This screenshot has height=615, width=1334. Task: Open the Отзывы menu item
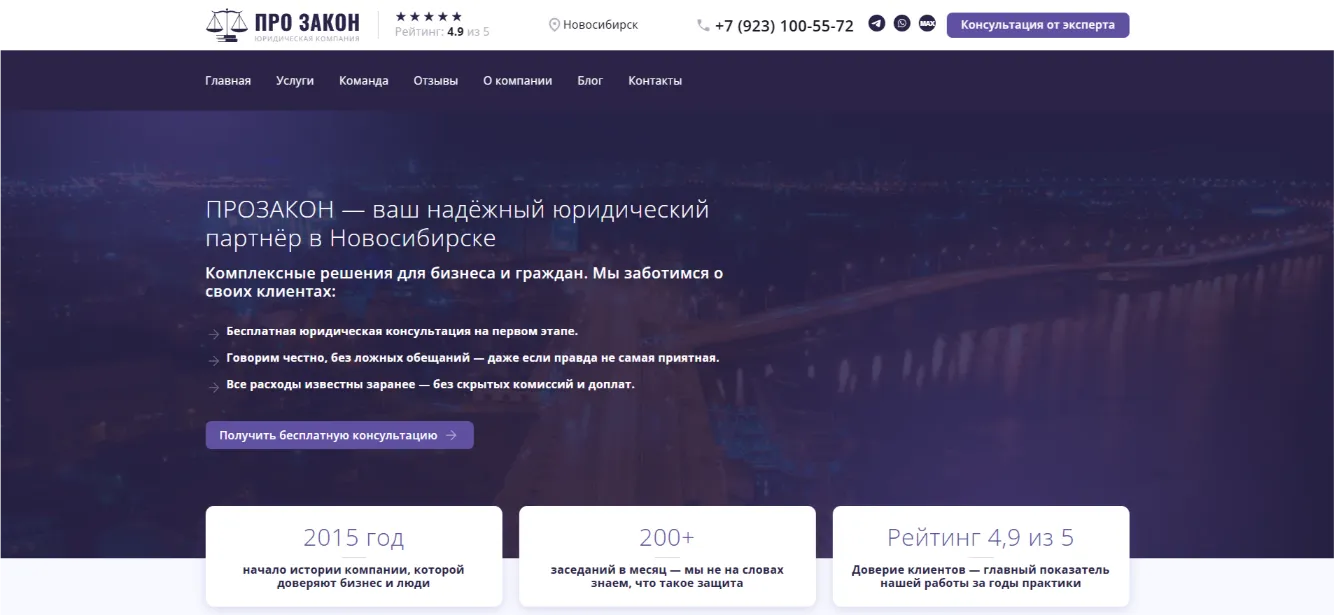pos(436,81)
